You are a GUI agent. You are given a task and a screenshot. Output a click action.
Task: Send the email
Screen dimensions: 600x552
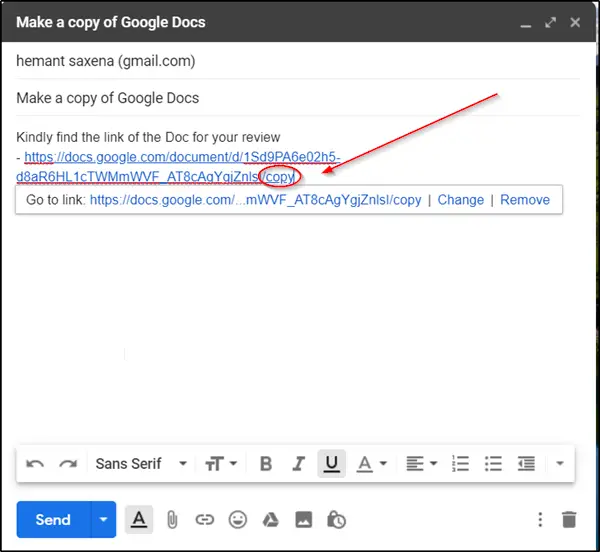[53, 519]
